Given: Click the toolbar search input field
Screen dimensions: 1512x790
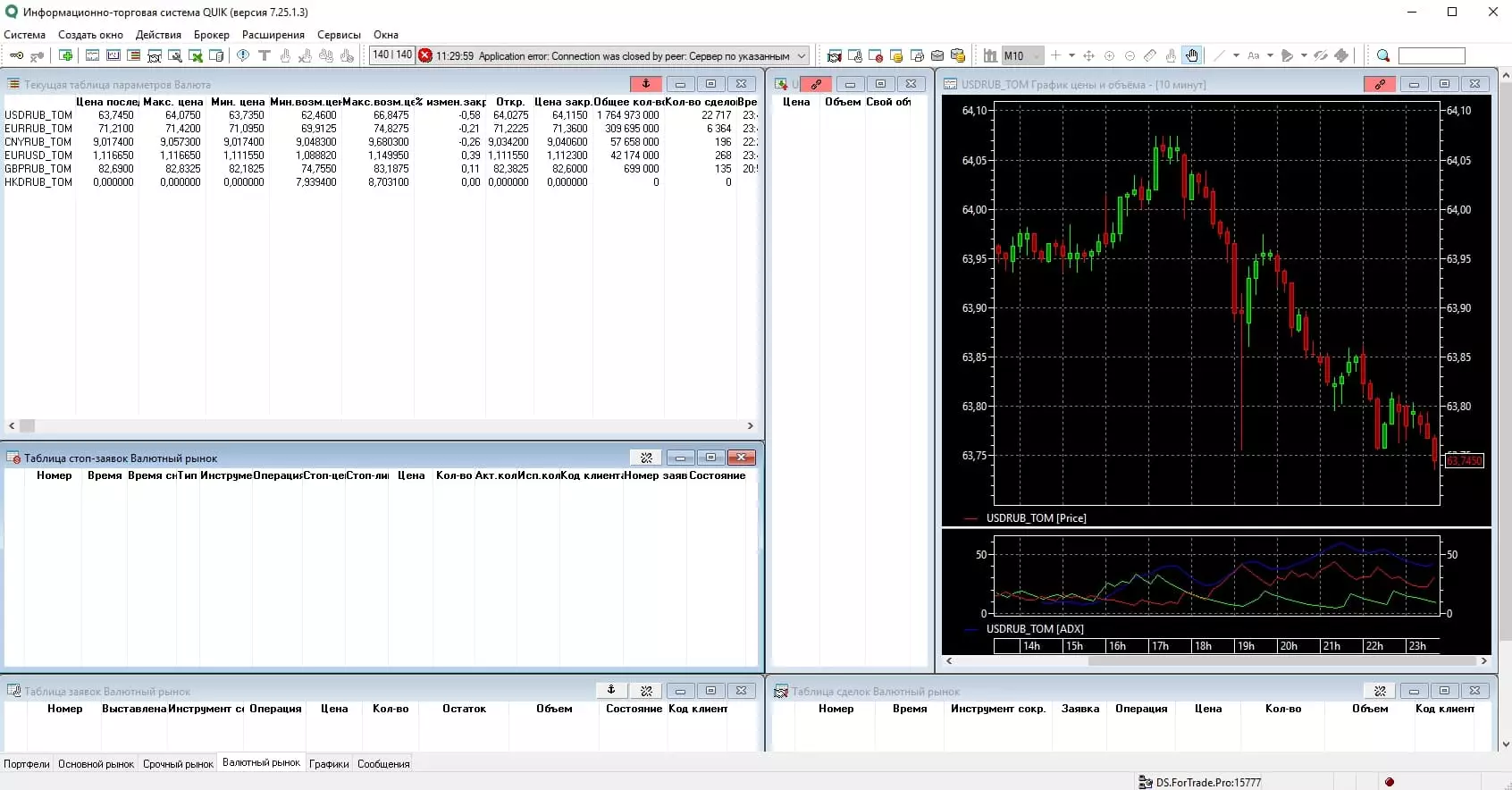Looking at the screenshot, I should coord(1432,55).
